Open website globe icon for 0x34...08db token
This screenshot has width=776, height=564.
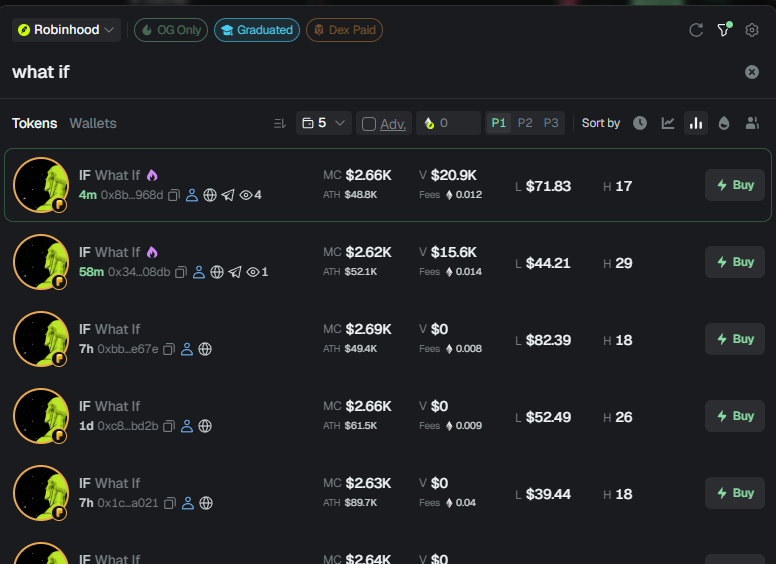[x=217, y=272]
